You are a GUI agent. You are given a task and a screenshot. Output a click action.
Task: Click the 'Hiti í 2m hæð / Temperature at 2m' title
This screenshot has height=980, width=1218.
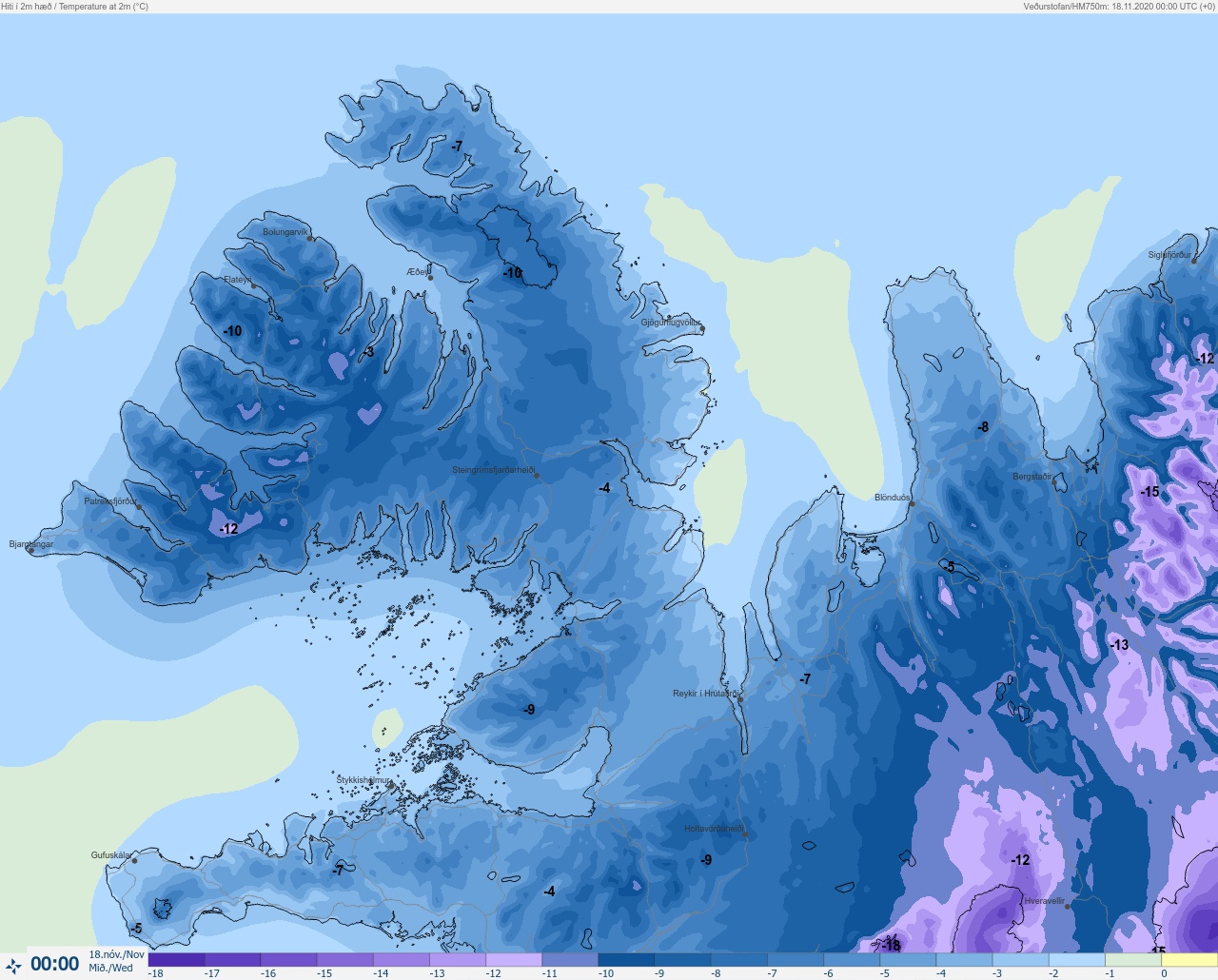point(74,6)
